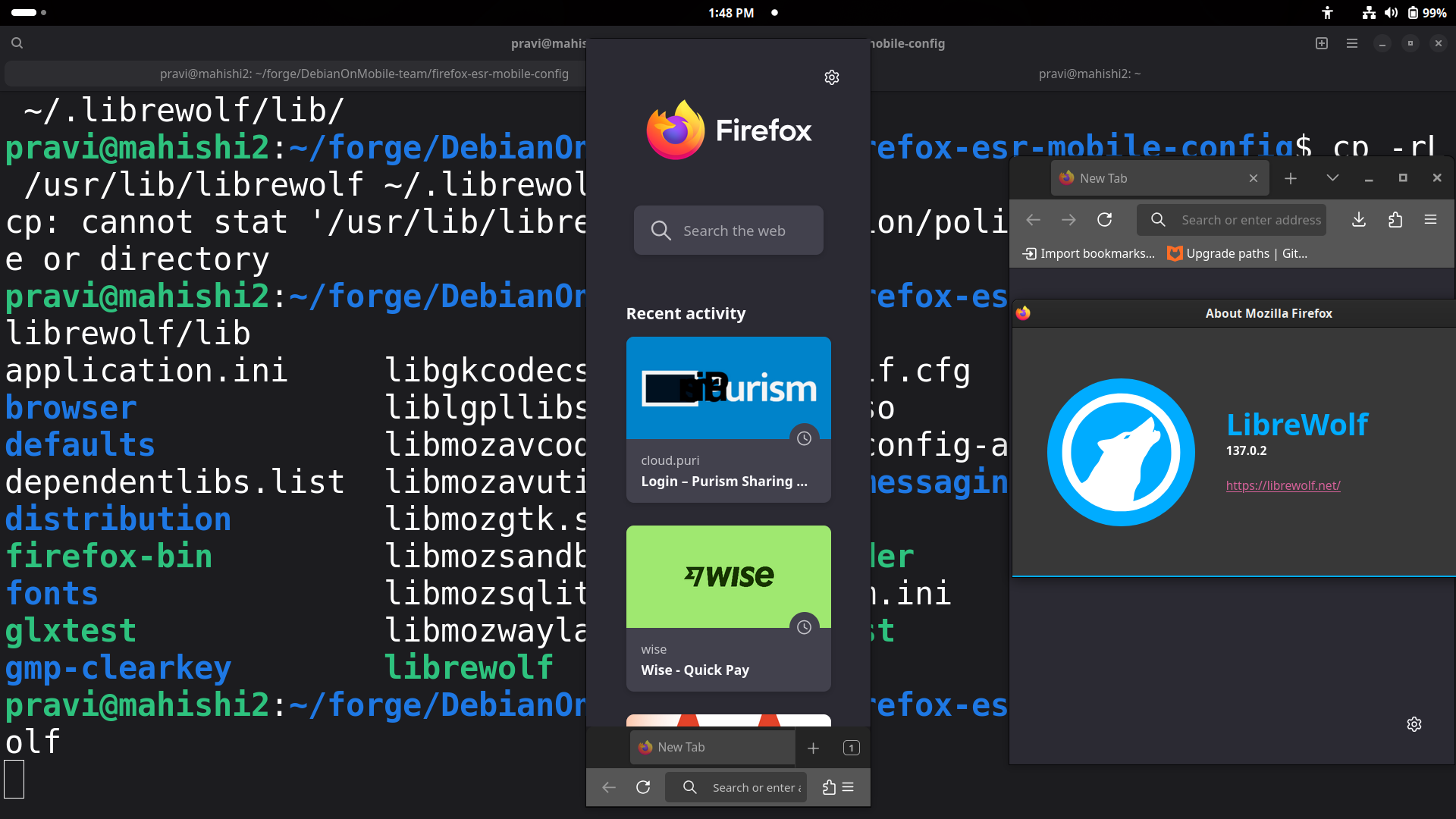The width and height of the screenshot is (1456, 819).
Task: Open a new tab using plus in the mobile Firefox window
Action: [x=813, y=748]
